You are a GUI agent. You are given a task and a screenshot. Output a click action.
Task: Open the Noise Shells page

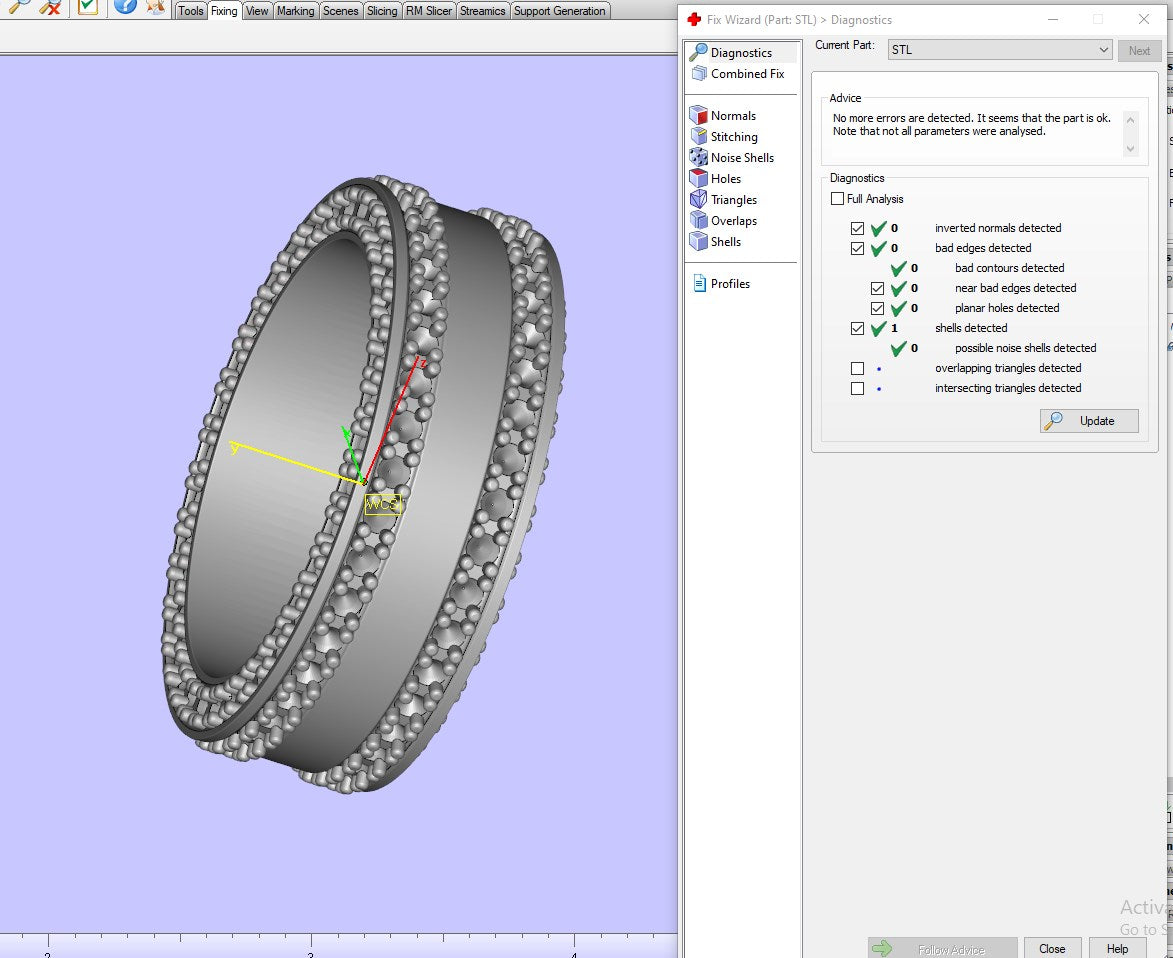pyautogui.click(x=741, y=158)
